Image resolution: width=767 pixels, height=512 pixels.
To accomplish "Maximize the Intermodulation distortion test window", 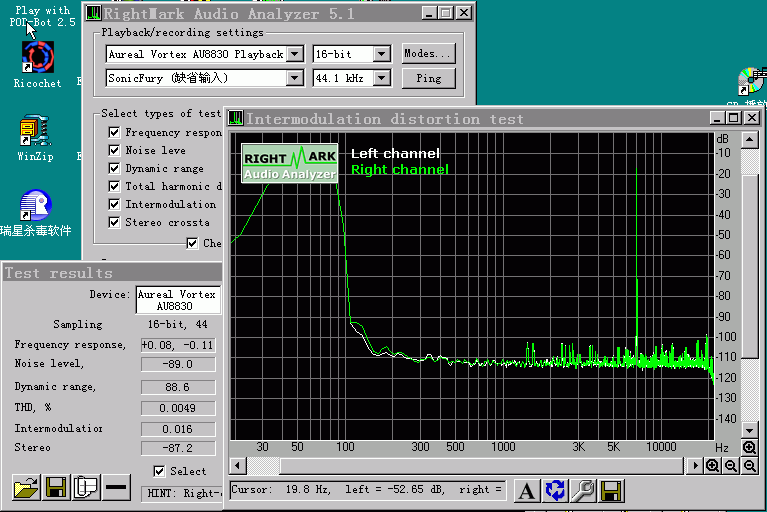I will point(734,118).
